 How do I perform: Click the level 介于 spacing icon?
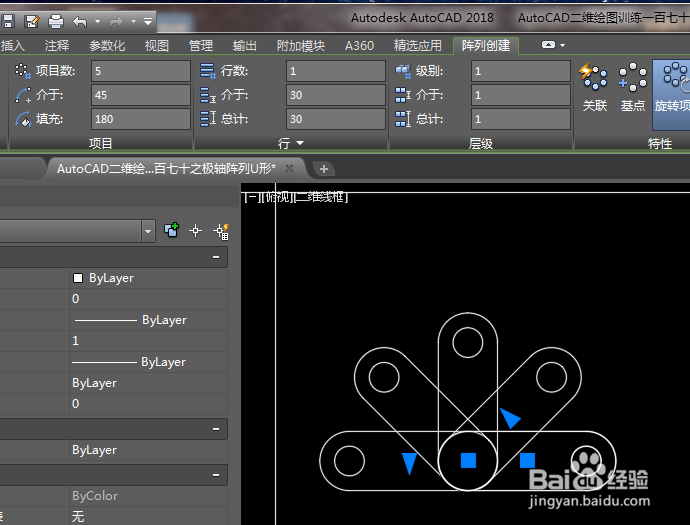coord(403,95)
